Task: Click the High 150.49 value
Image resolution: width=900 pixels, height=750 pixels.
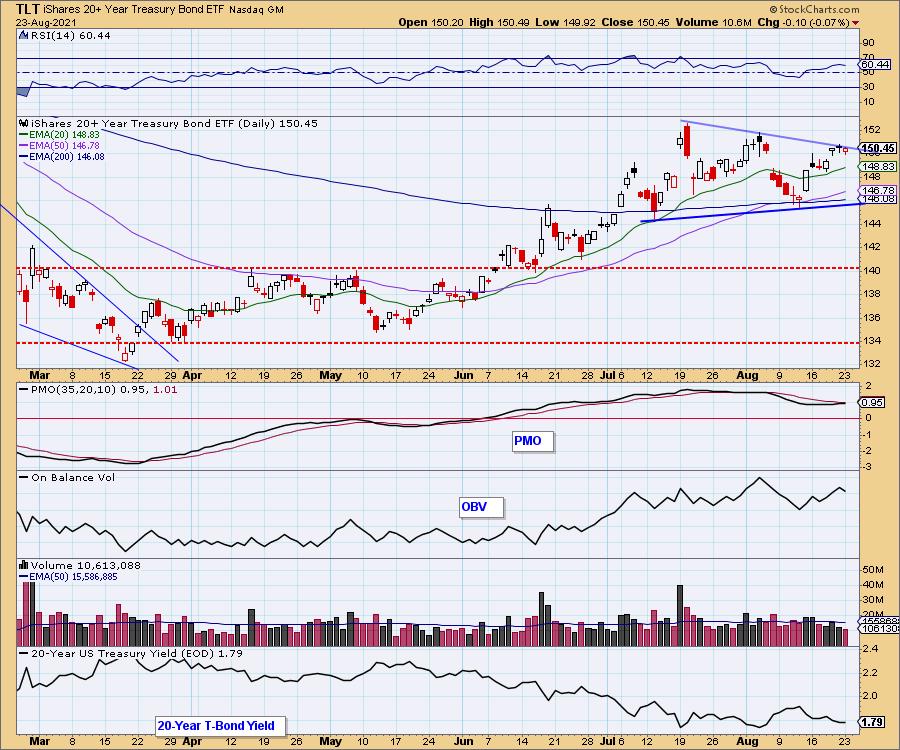Action: point(499,22)
